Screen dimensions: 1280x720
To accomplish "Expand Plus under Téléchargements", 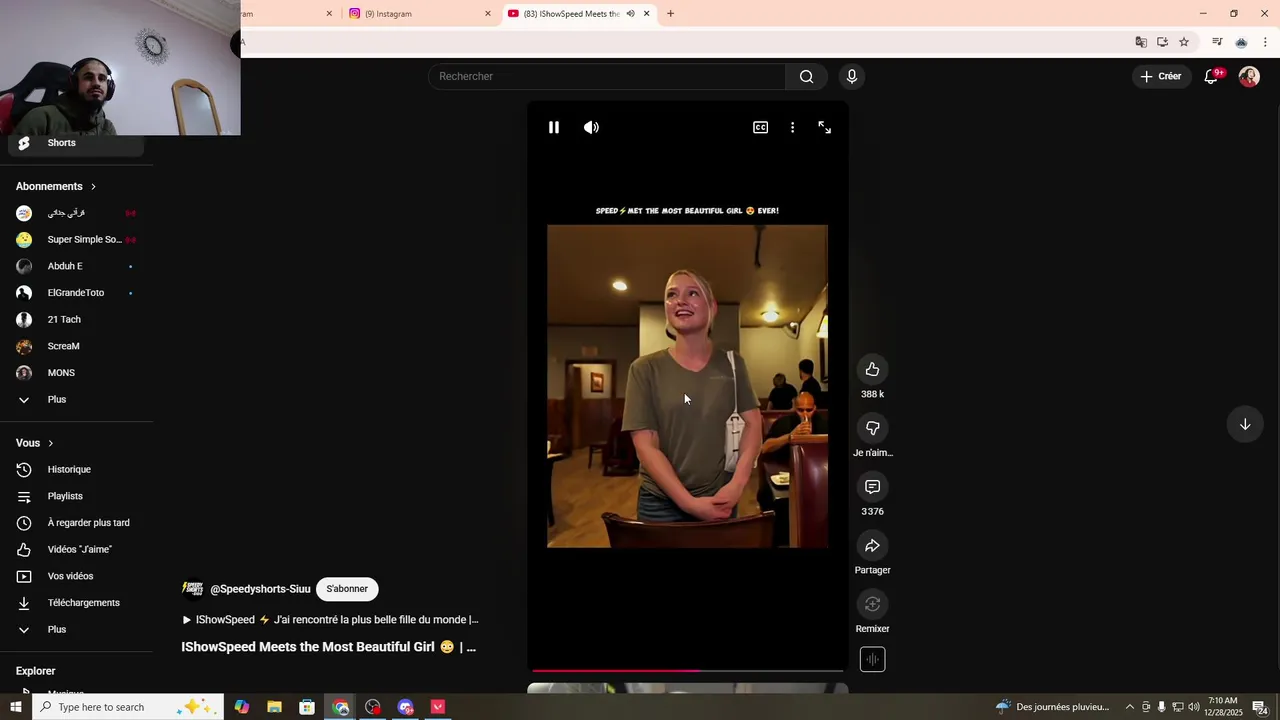I will [76, 630].
